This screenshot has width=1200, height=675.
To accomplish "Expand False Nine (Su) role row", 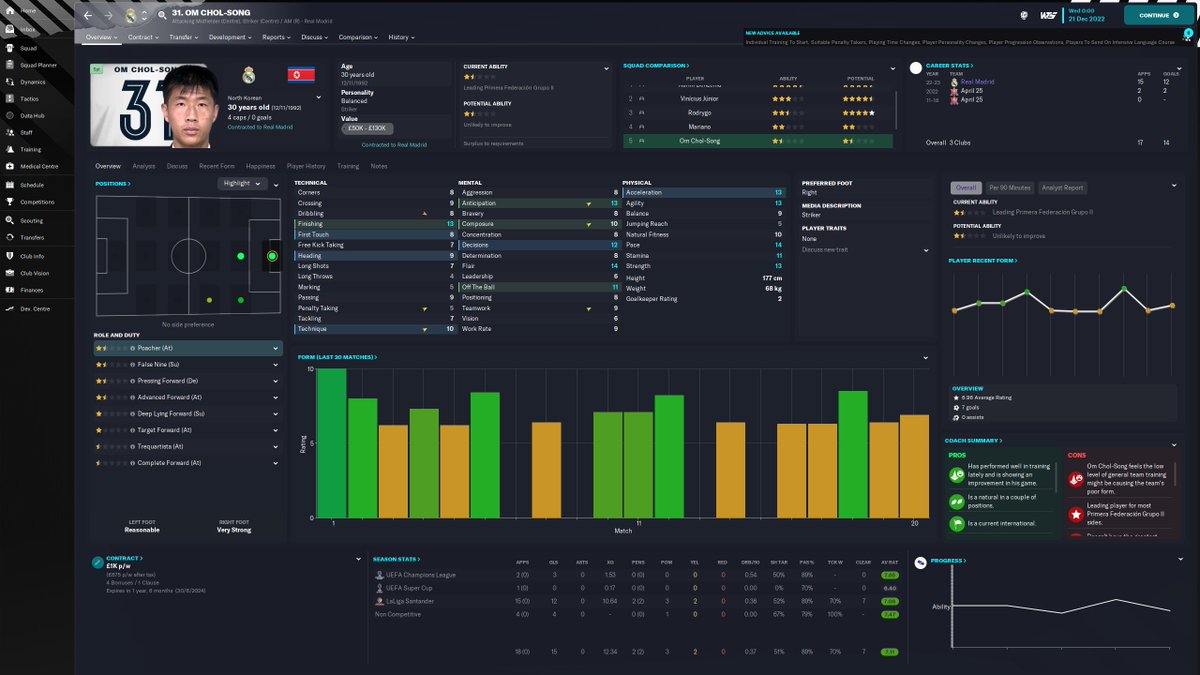I will [x=276, y=365].
